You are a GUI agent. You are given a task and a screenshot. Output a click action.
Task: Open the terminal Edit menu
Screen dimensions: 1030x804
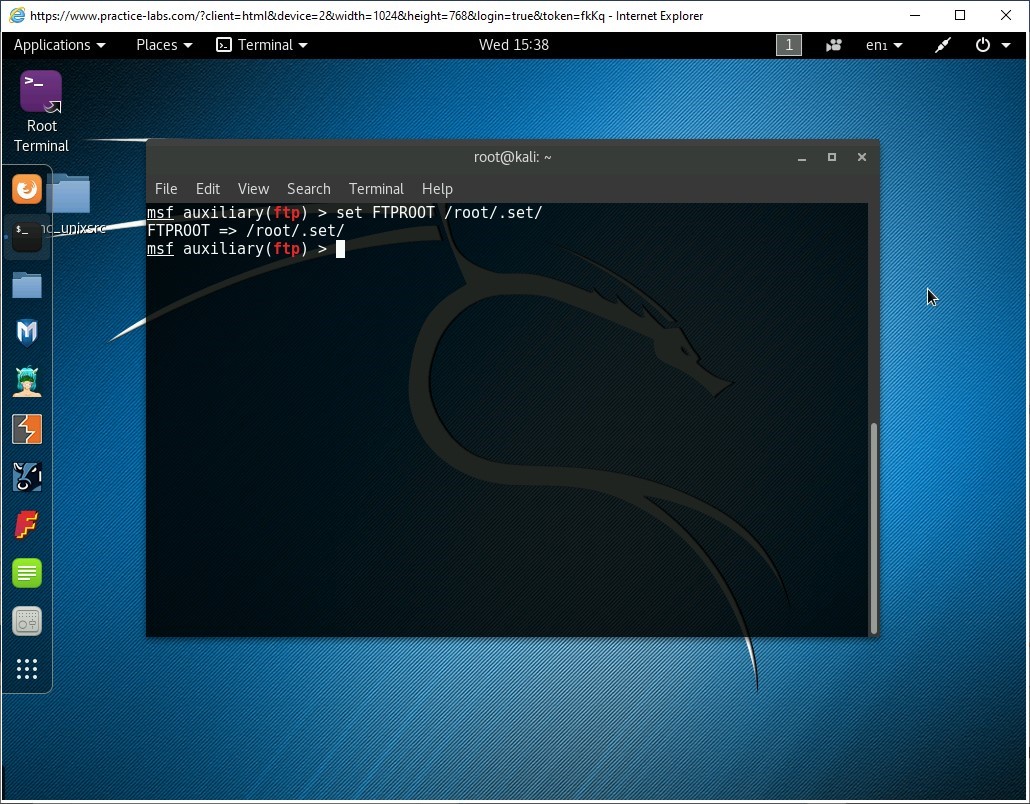point(208,189)
